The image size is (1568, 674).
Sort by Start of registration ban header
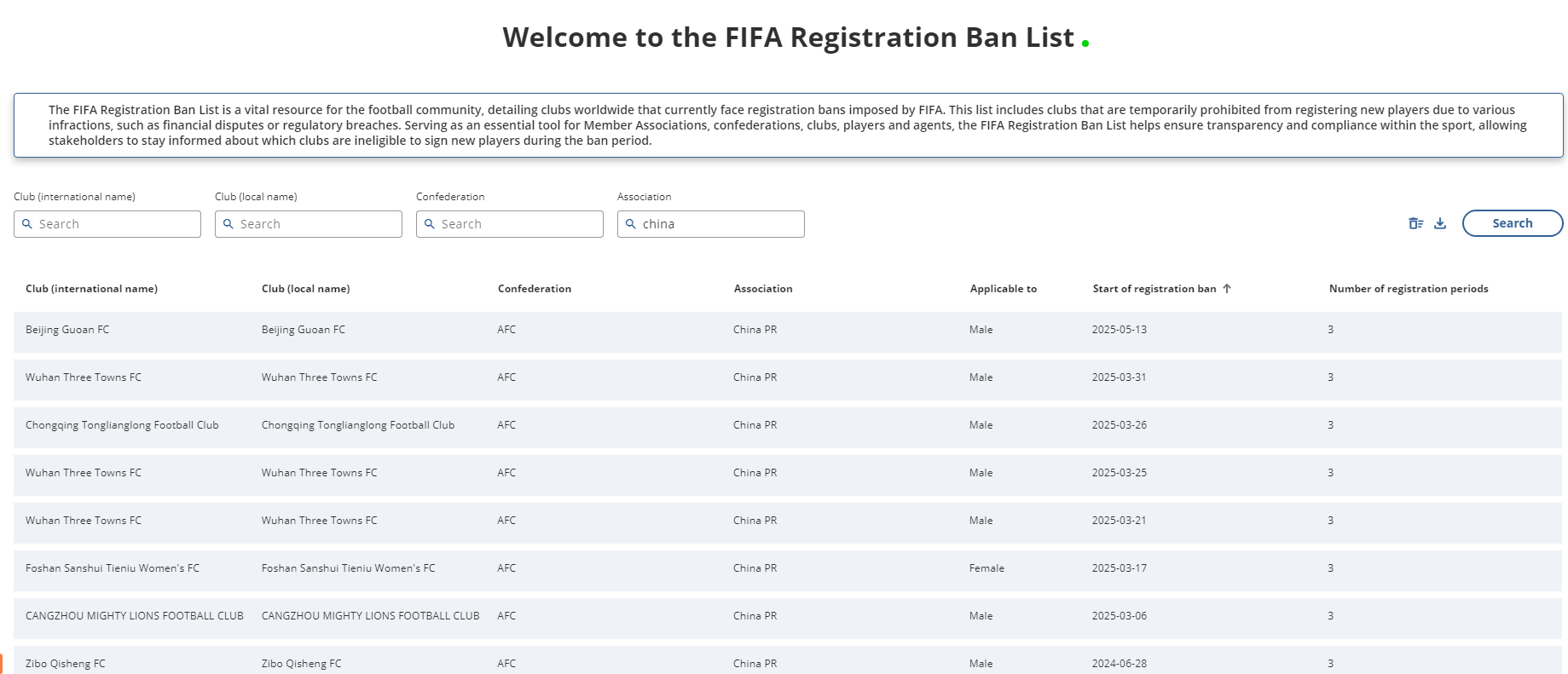(x=1154, y=289)
